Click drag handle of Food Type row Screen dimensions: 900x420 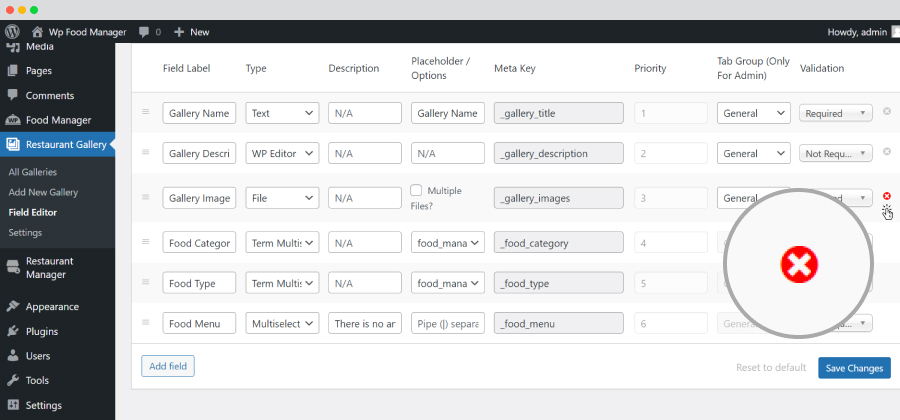tap(146, 282)
